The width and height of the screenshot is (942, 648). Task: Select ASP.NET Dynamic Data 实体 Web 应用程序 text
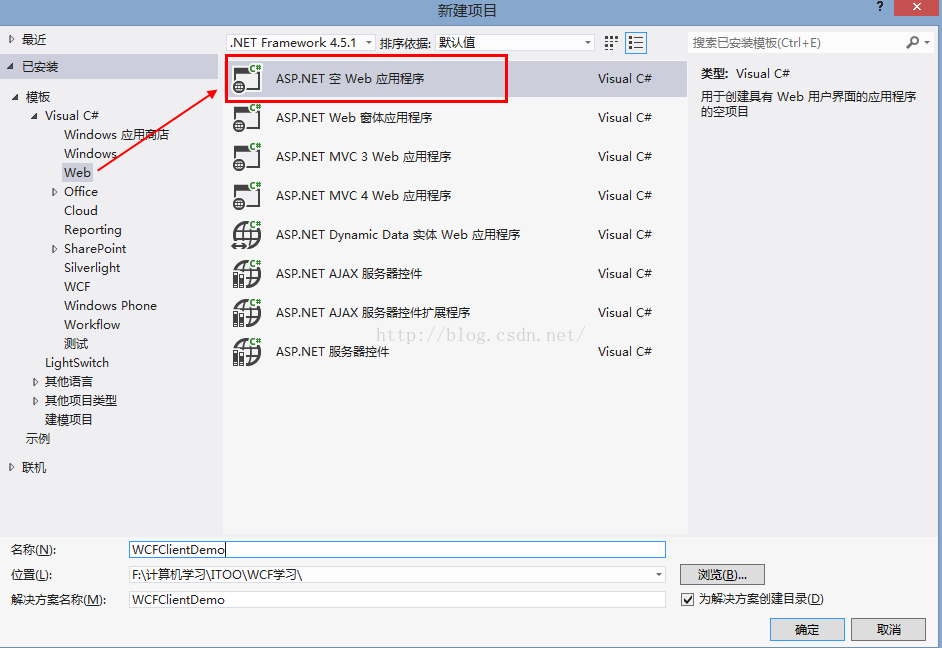point(398,235)
